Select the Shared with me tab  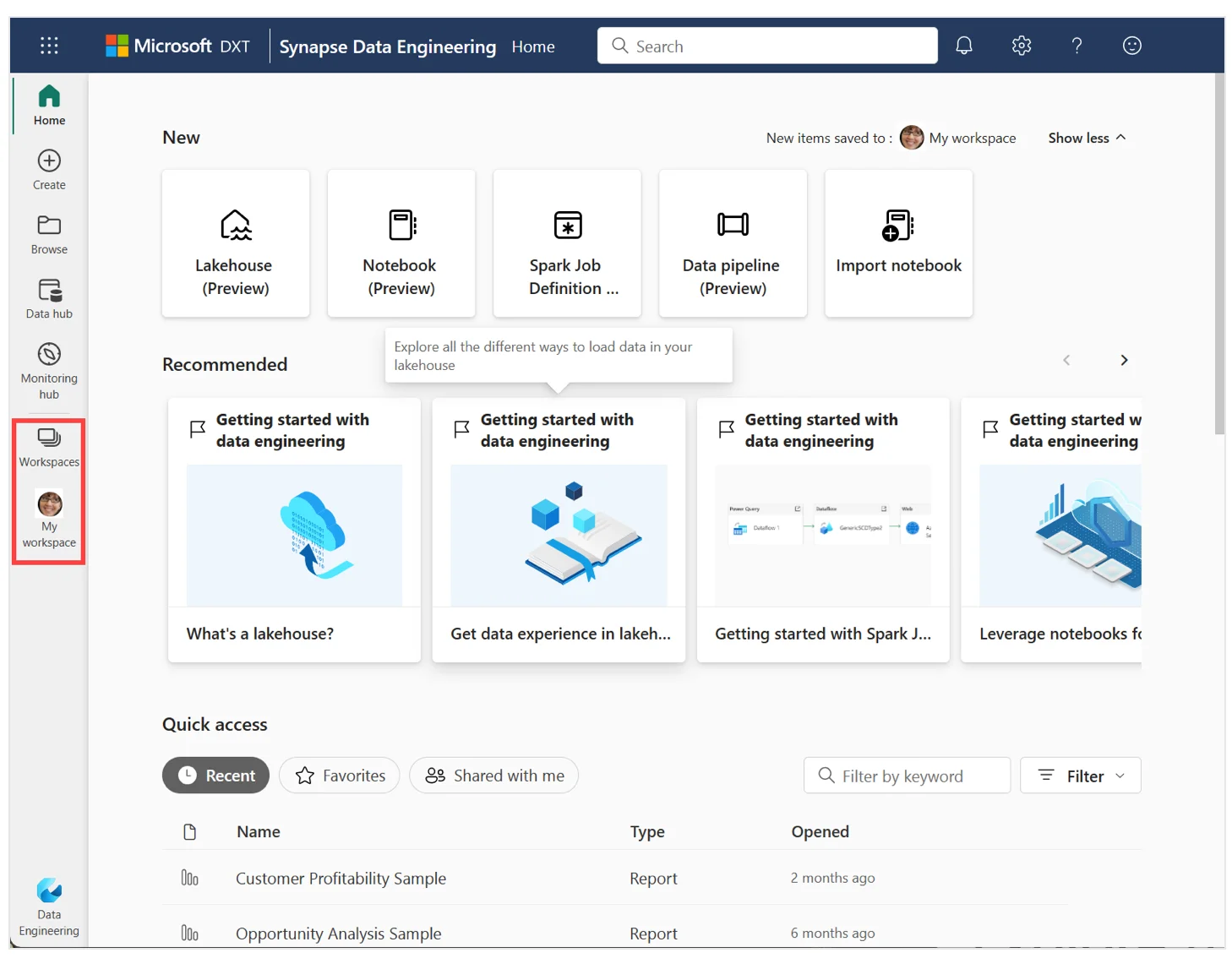pyautogui.click(x=493, y=776)
